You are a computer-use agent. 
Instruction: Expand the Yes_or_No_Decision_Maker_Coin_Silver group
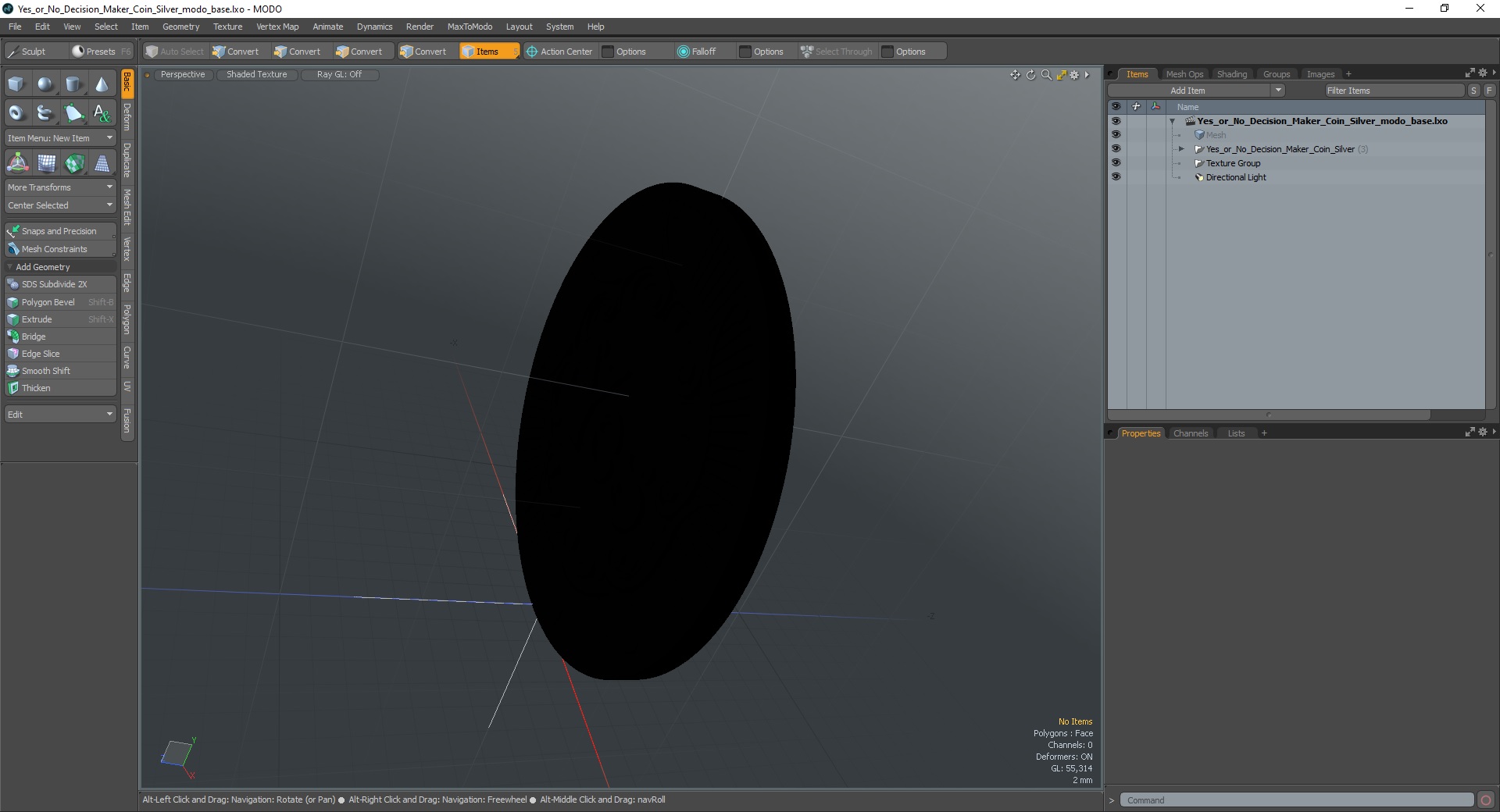click(1181, 149)
